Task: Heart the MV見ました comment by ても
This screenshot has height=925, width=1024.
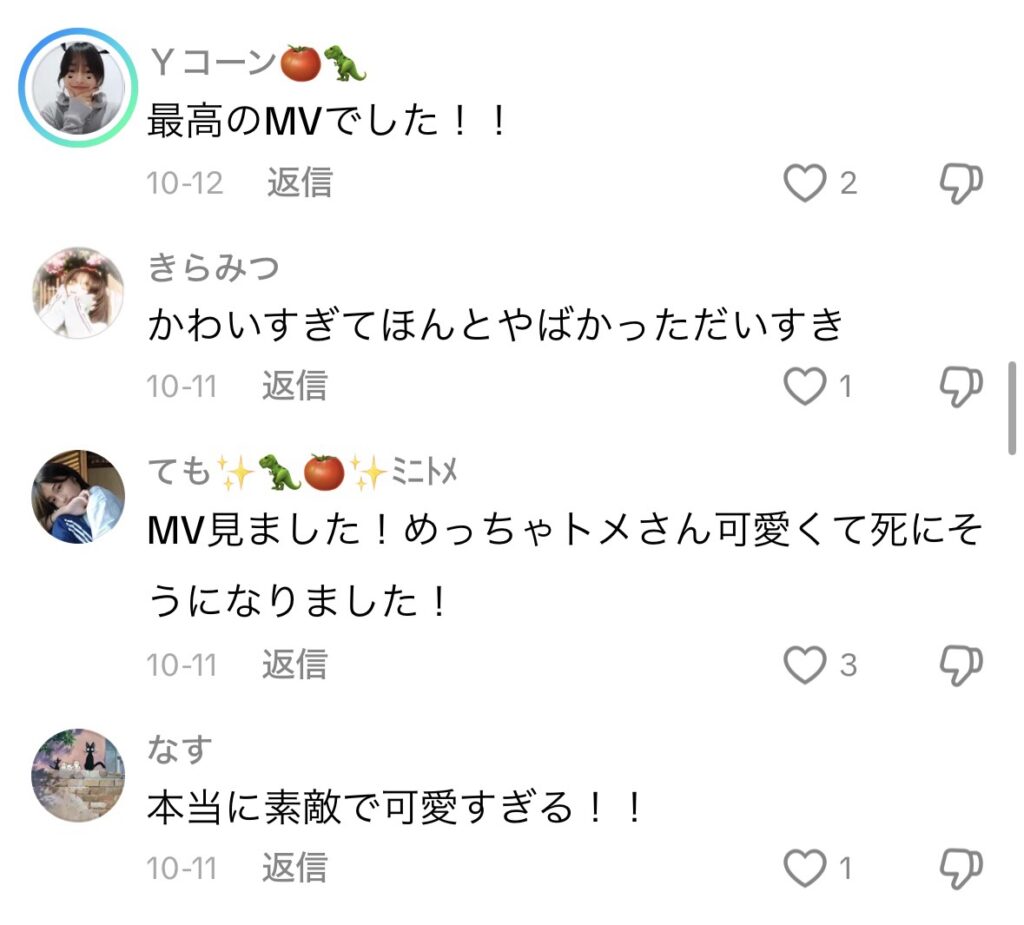Action: 805,665
